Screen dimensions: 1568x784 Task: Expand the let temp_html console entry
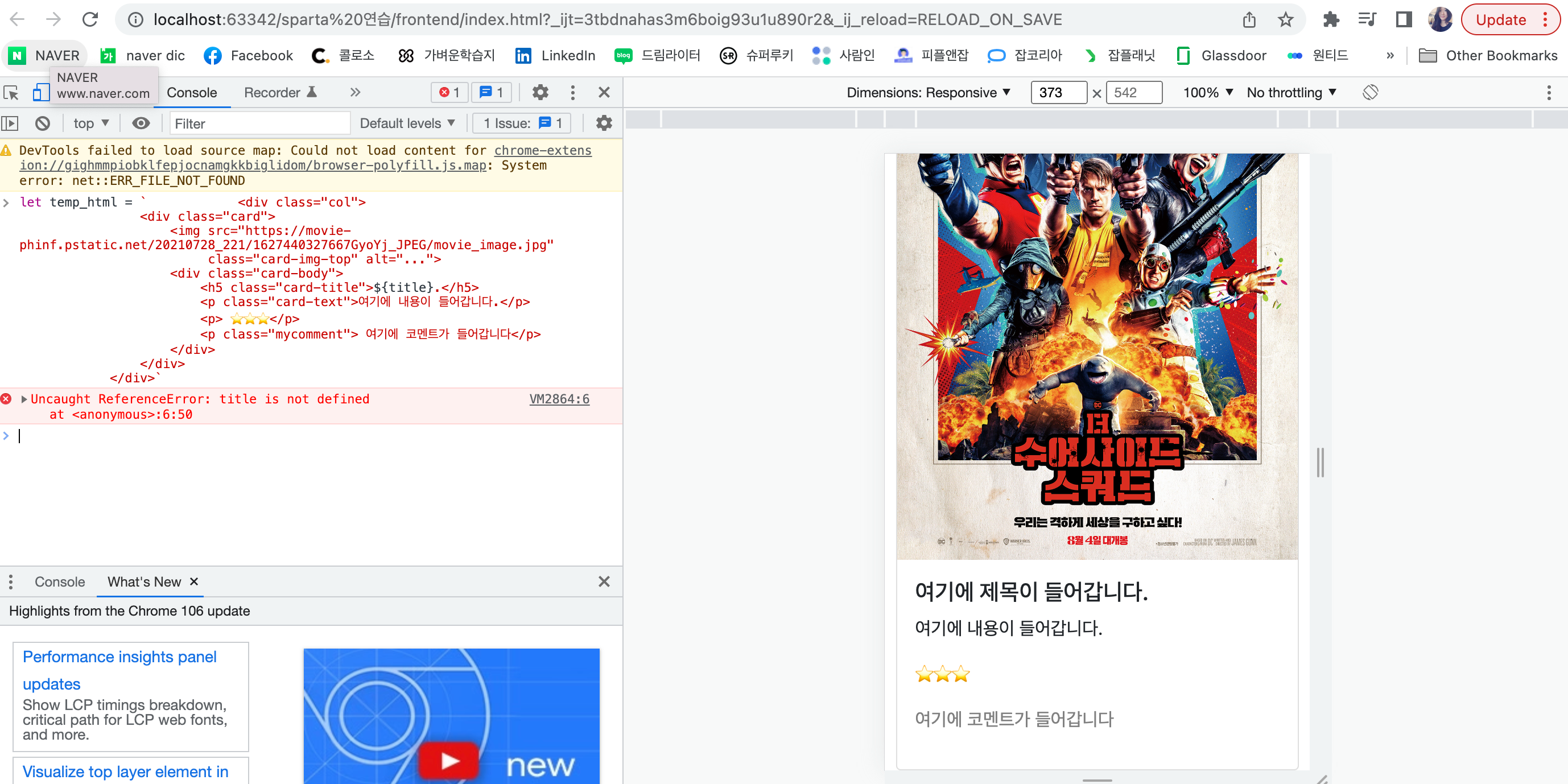point(6,202)
